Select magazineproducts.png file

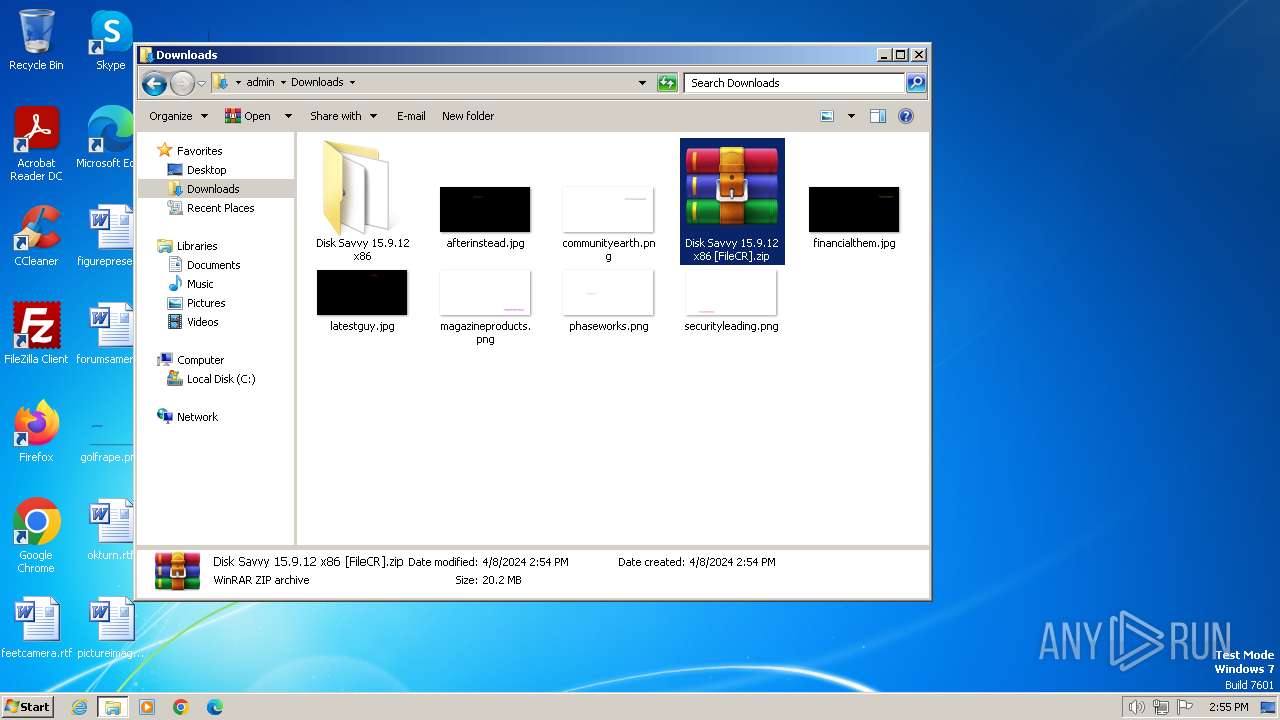click(x=485, y=307)
